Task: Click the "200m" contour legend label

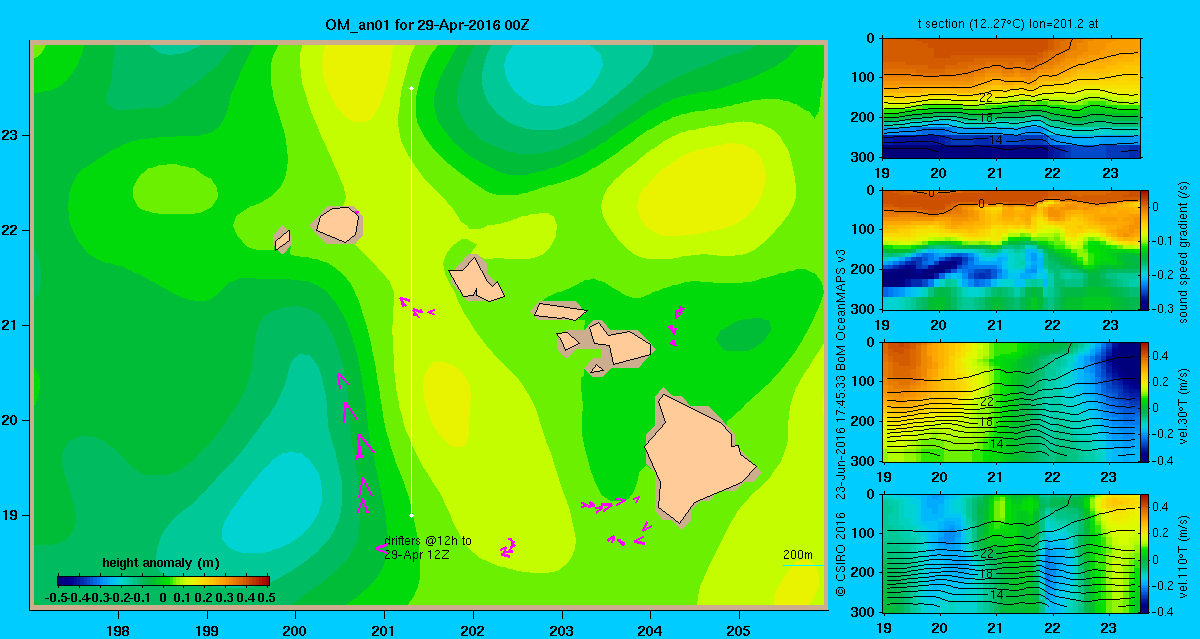Action: pyautogui.click(x=797, y=555)
